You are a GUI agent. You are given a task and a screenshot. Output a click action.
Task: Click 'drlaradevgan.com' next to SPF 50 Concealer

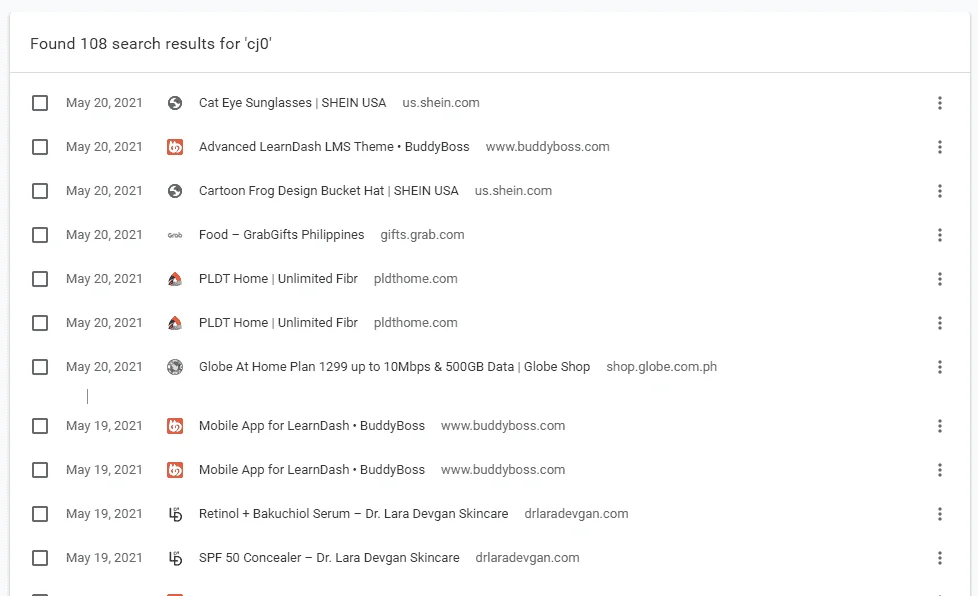pyautogui.click(x=528, y=558)
